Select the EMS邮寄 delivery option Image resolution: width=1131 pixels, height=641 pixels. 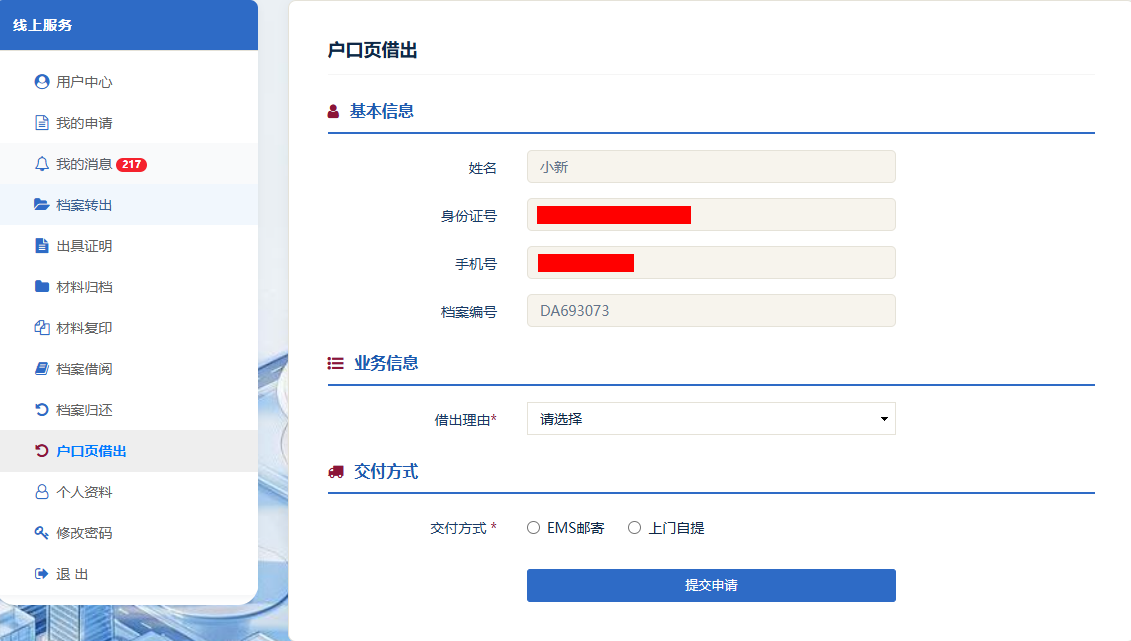coord(533,528)
